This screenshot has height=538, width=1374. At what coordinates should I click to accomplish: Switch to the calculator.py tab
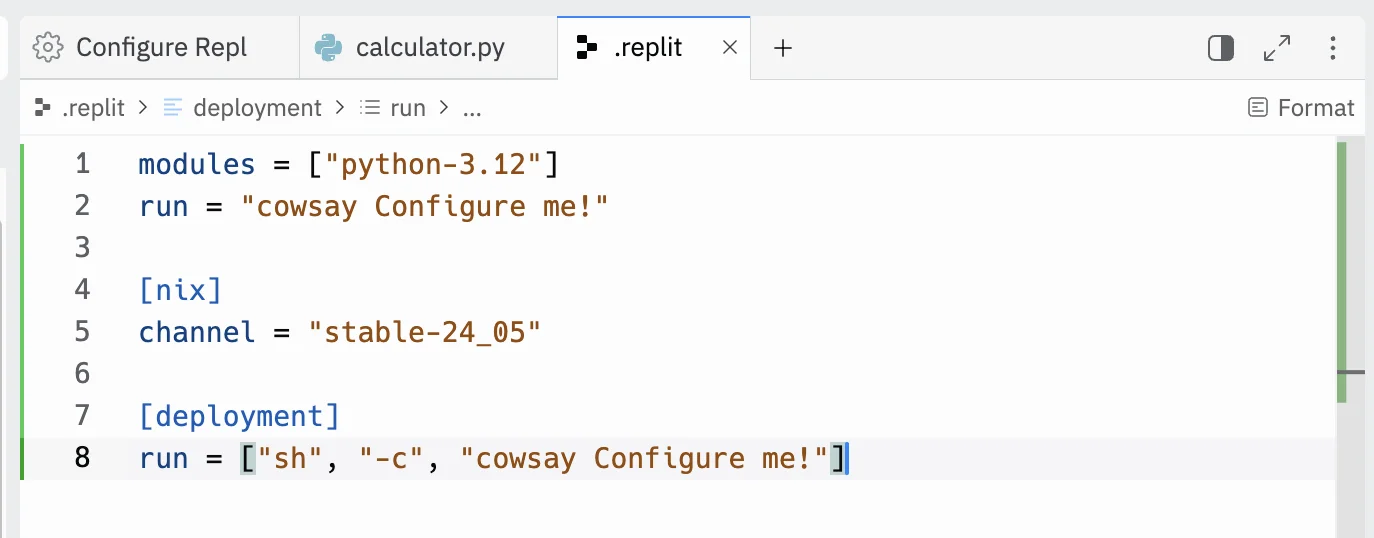click(428, 47)
